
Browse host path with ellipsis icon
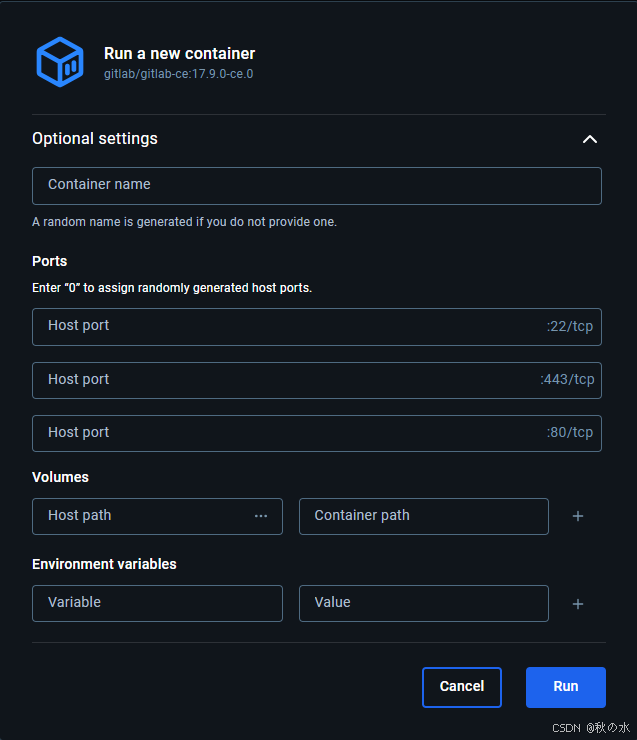click(261, 516)
